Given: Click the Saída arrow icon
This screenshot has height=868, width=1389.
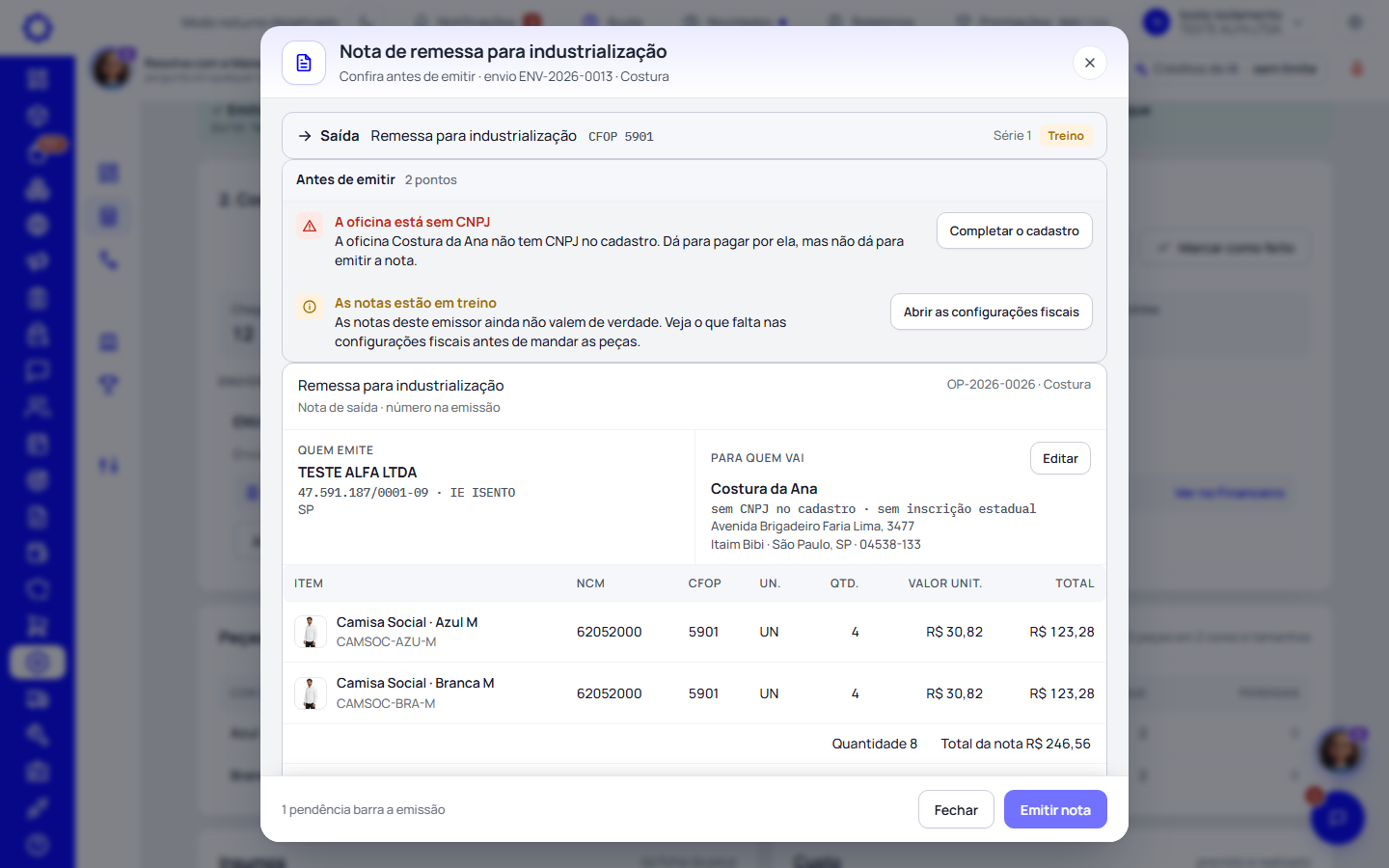Looking at the screenshot, I should 305,136.
